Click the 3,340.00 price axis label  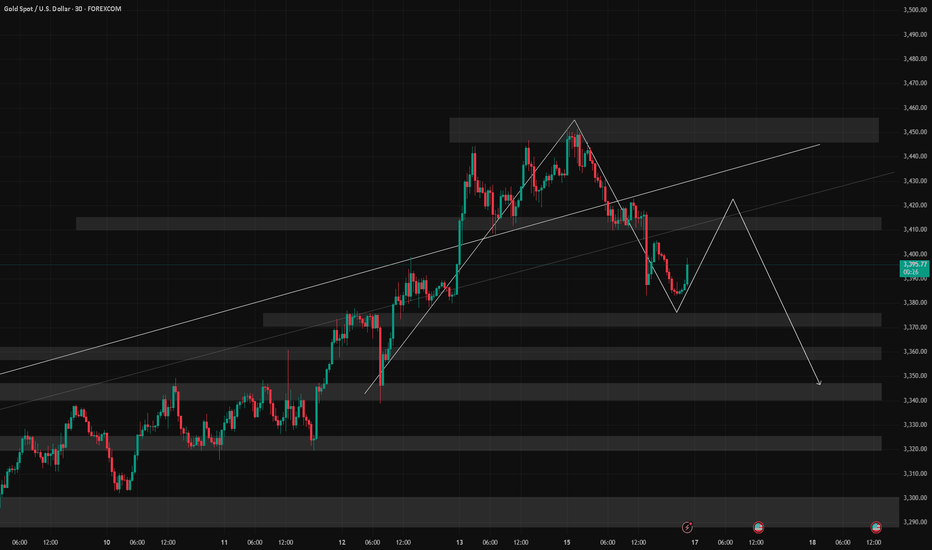pyautogui.click(x=915, y=400)
